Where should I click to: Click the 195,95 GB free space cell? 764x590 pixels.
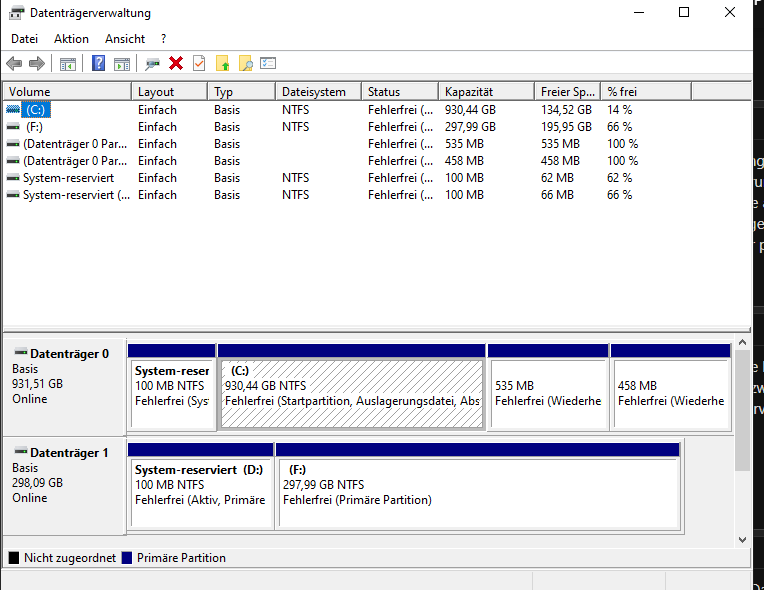click(x=566, y=127)
